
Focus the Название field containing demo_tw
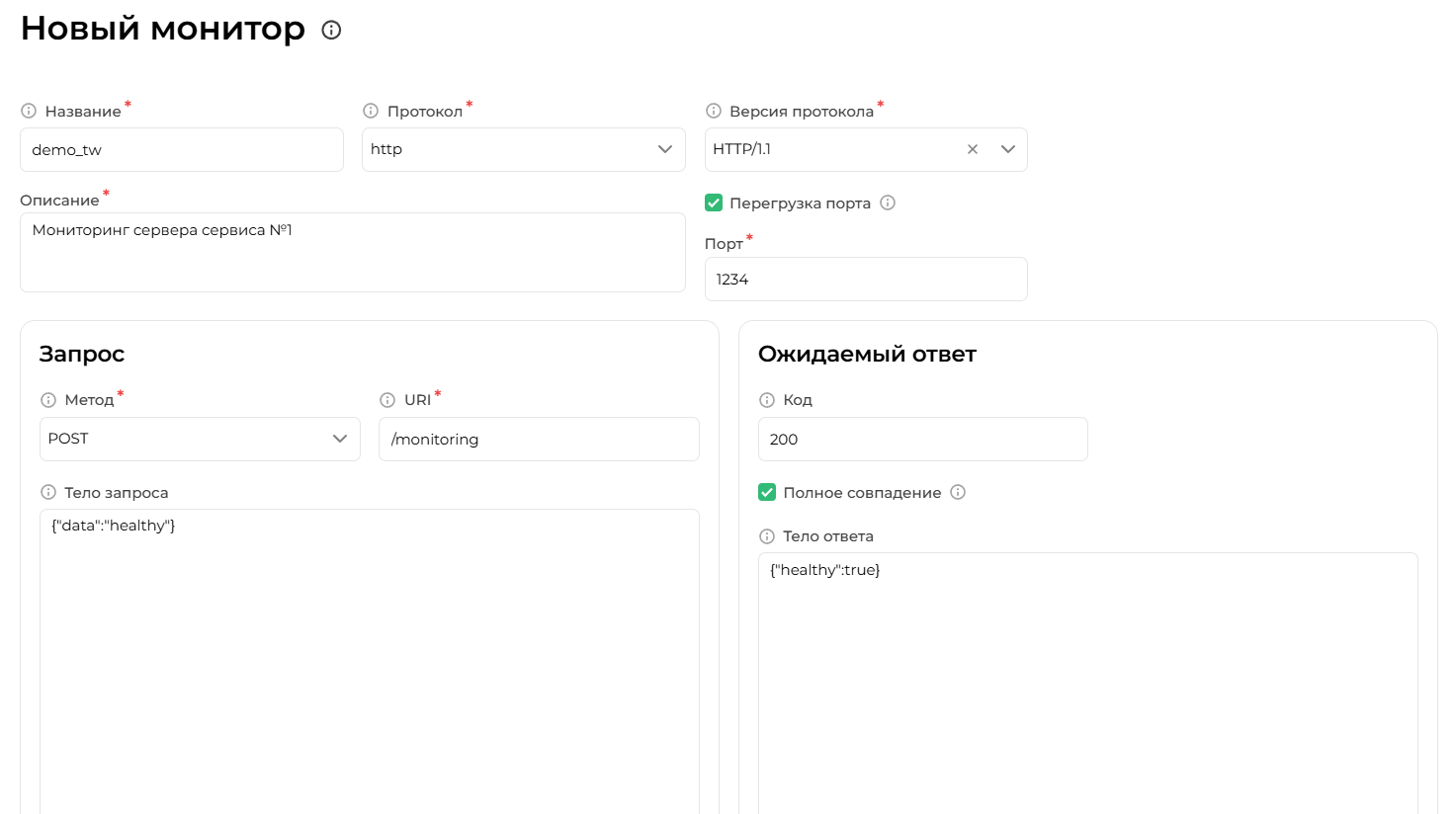tap(182, 150)
